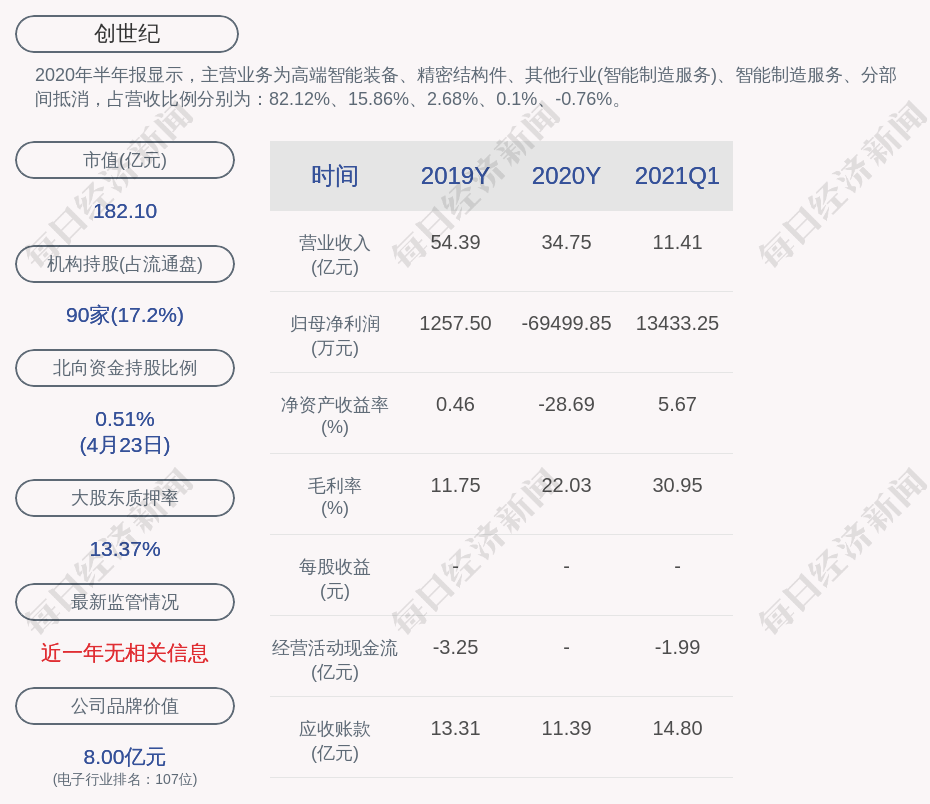Click the ROE value -28.69
The height and width of the screenshot is (804, 930).
click(x=566, y=404)
